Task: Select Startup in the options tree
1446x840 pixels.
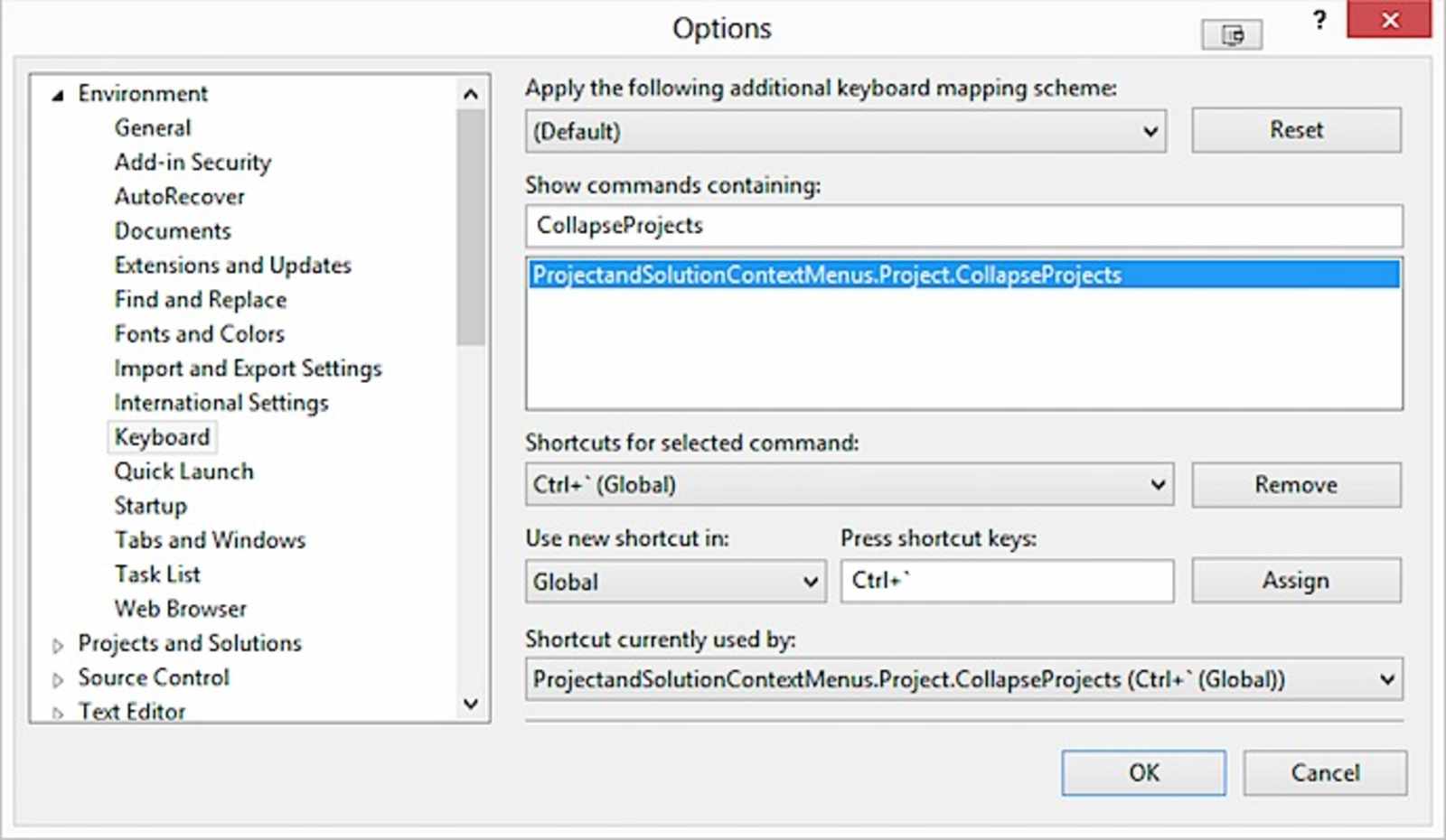Action: 150,506
